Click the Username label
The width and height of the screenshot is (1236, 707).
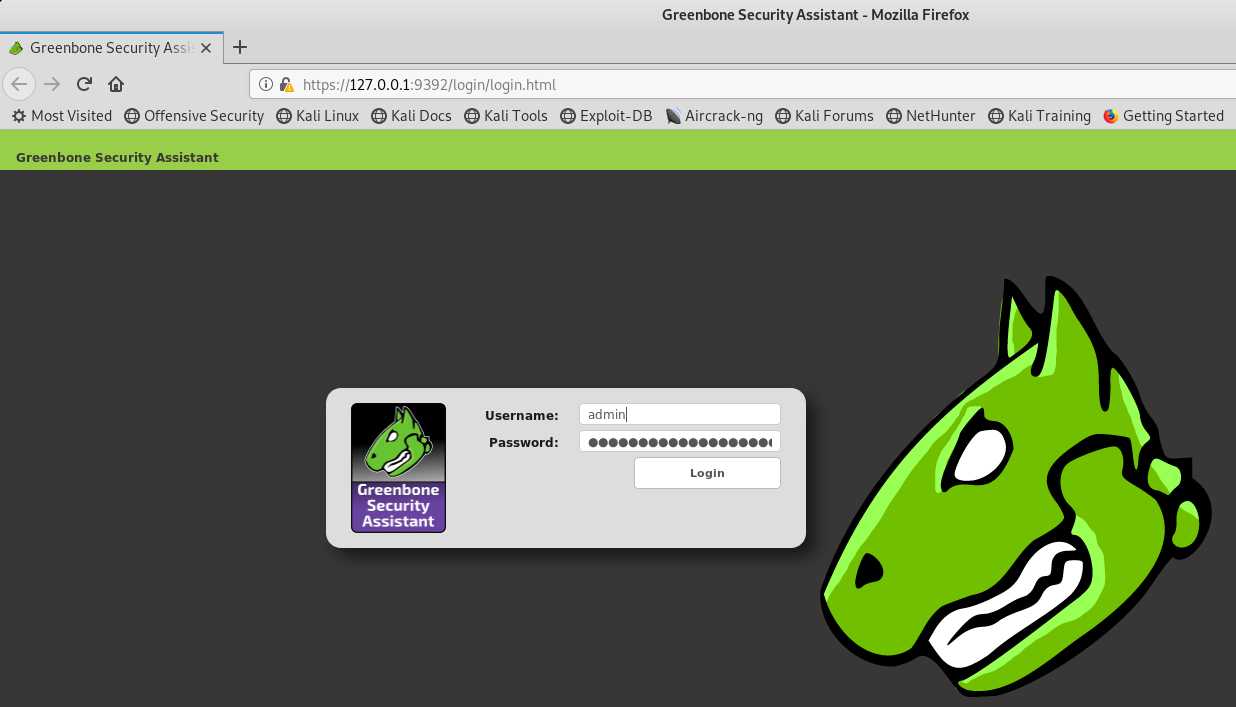(522, 415)
